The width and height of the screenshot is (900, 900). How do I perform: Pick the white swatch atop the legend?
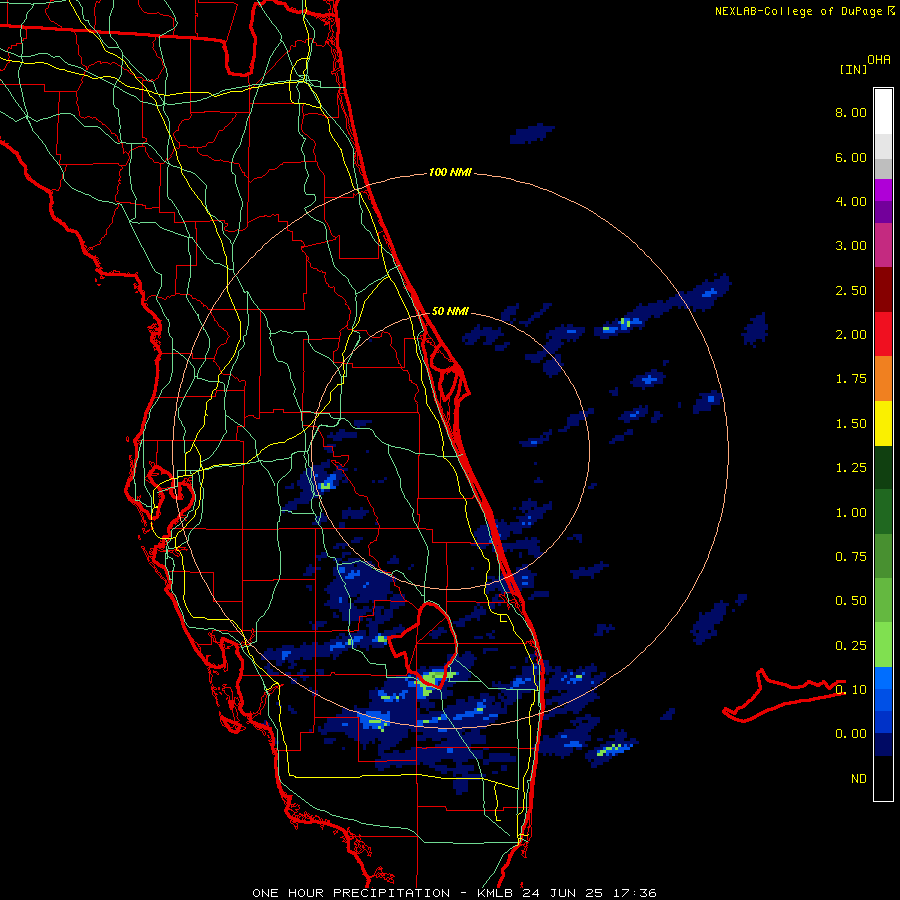pos(883,111)
